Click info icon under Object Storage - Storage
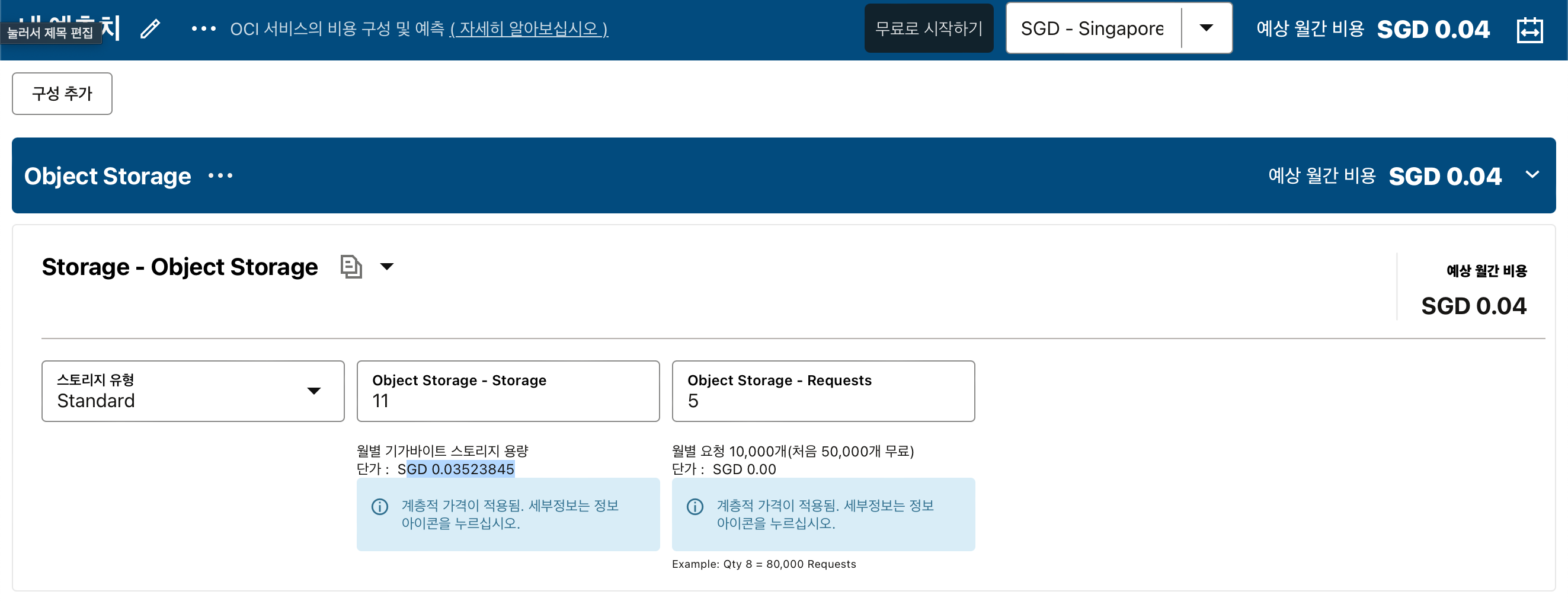The width and height of the screenshot is (1568, 601). [x=380, y=507]
